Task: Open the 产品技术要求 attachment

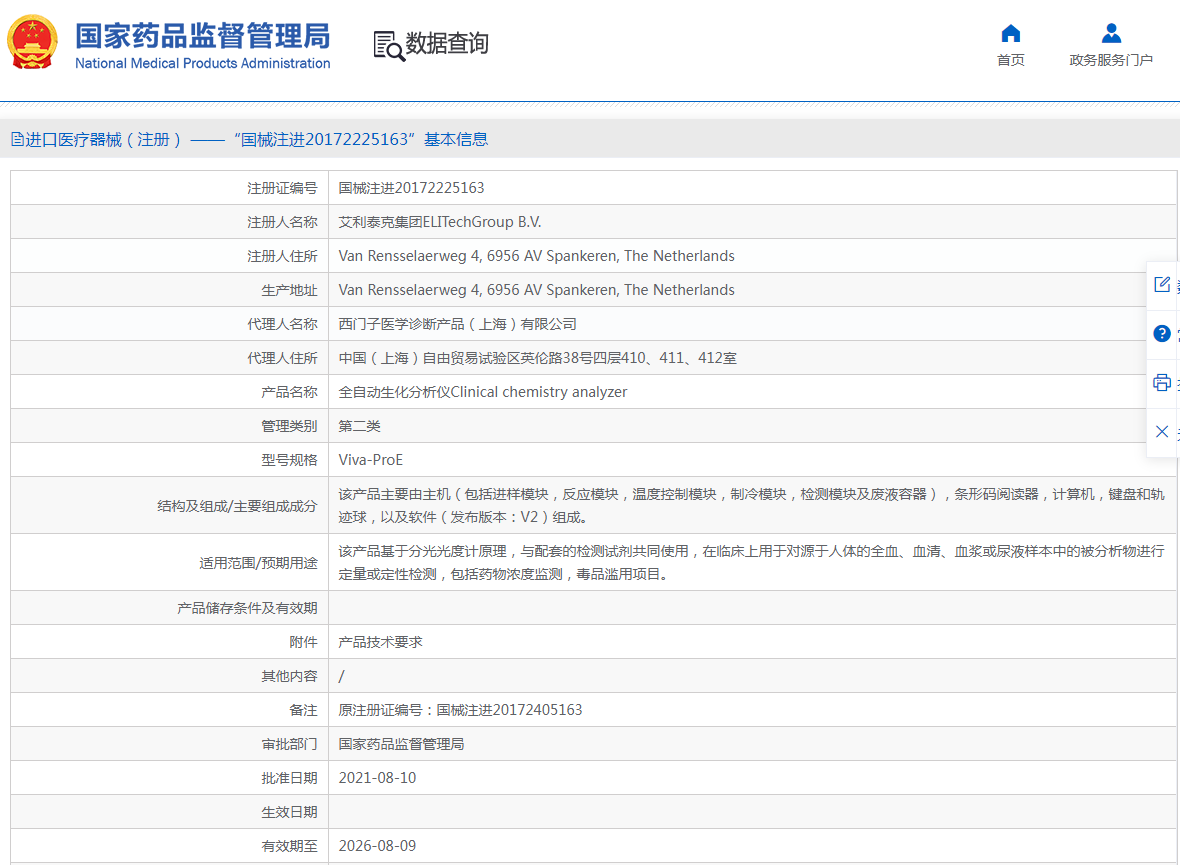Action: tap(380, 642)
